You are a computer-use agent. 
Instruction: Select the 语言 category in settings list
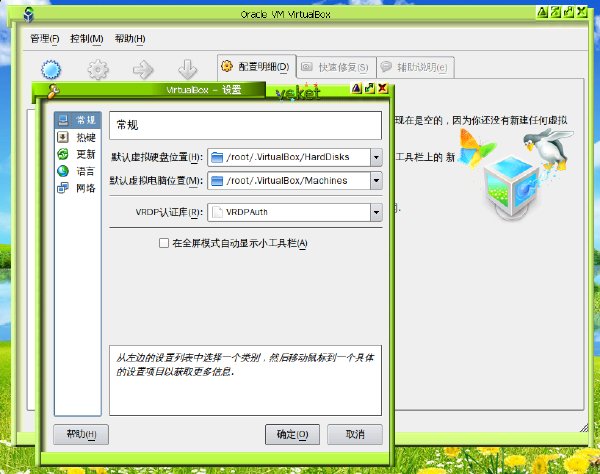tap(78, 171)
